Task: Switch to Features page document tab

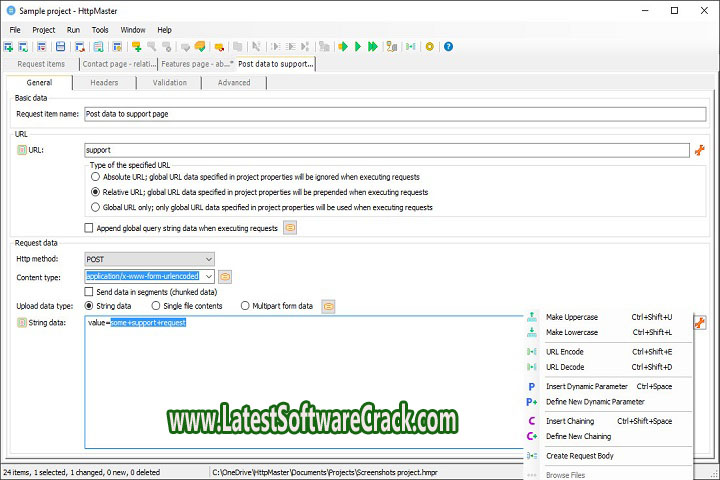Action: click(x=197, y=64)
